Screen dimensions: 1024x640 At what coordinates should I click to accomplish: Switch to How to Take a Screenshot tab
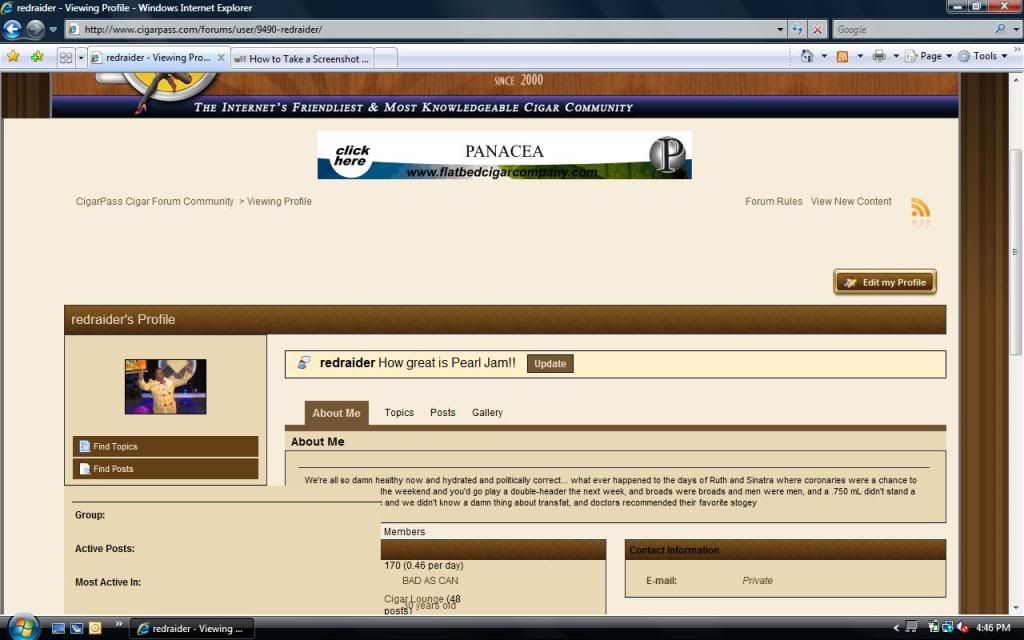coord(302,58)
